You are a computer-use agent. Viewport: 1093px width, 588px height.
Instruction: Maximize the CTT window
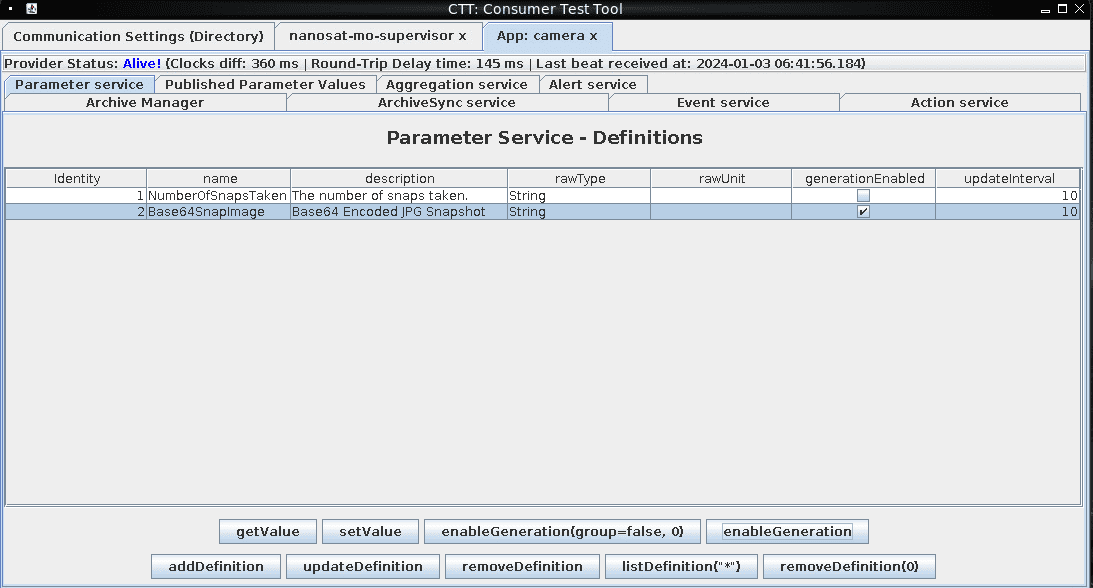1062,8
